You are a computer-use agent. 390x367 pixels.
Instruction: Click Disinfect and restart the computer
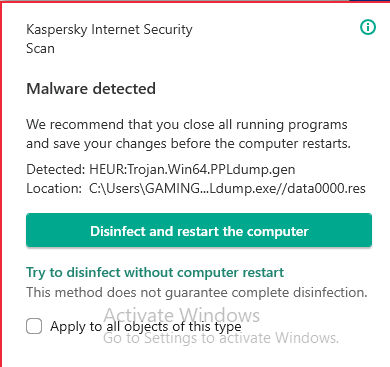[199, 230]
